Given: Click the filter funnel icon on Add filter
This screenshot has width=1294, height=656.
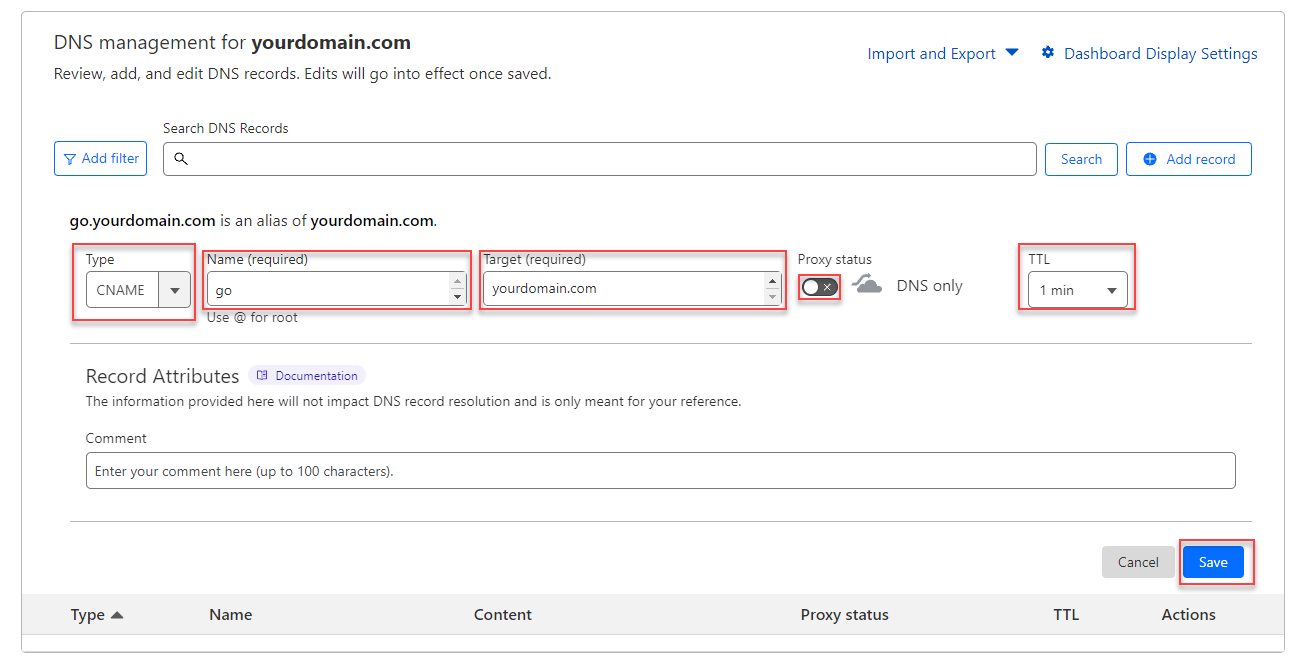Looking at the screenshot, I should click(x=70, y=158).
